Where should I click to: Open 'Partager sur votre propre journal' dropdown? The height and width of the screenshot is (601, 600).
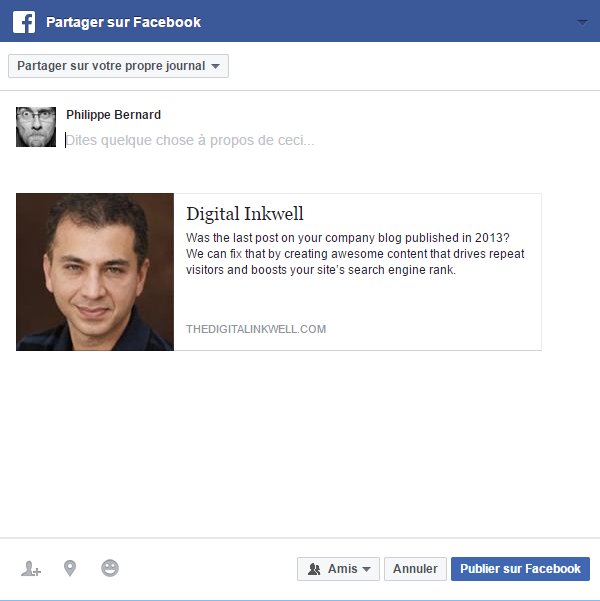[118, 66]
